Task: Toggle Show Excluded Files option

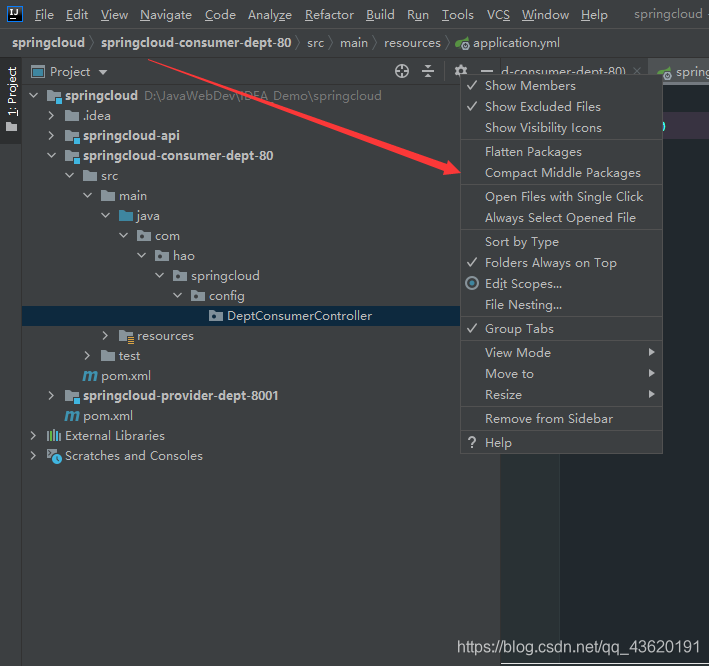Action: 561,107
